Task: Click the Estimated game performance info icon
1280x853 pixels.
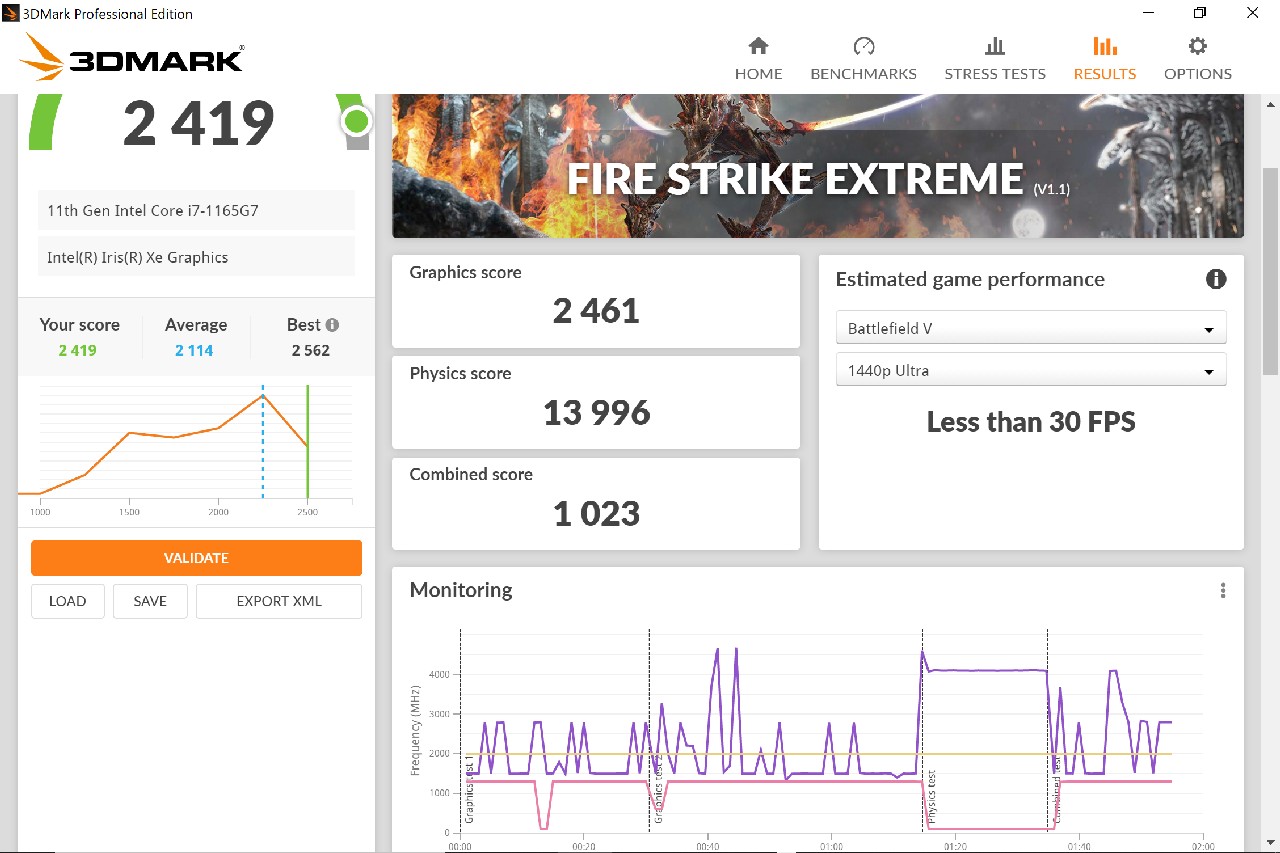Action: click(1216, 279)
